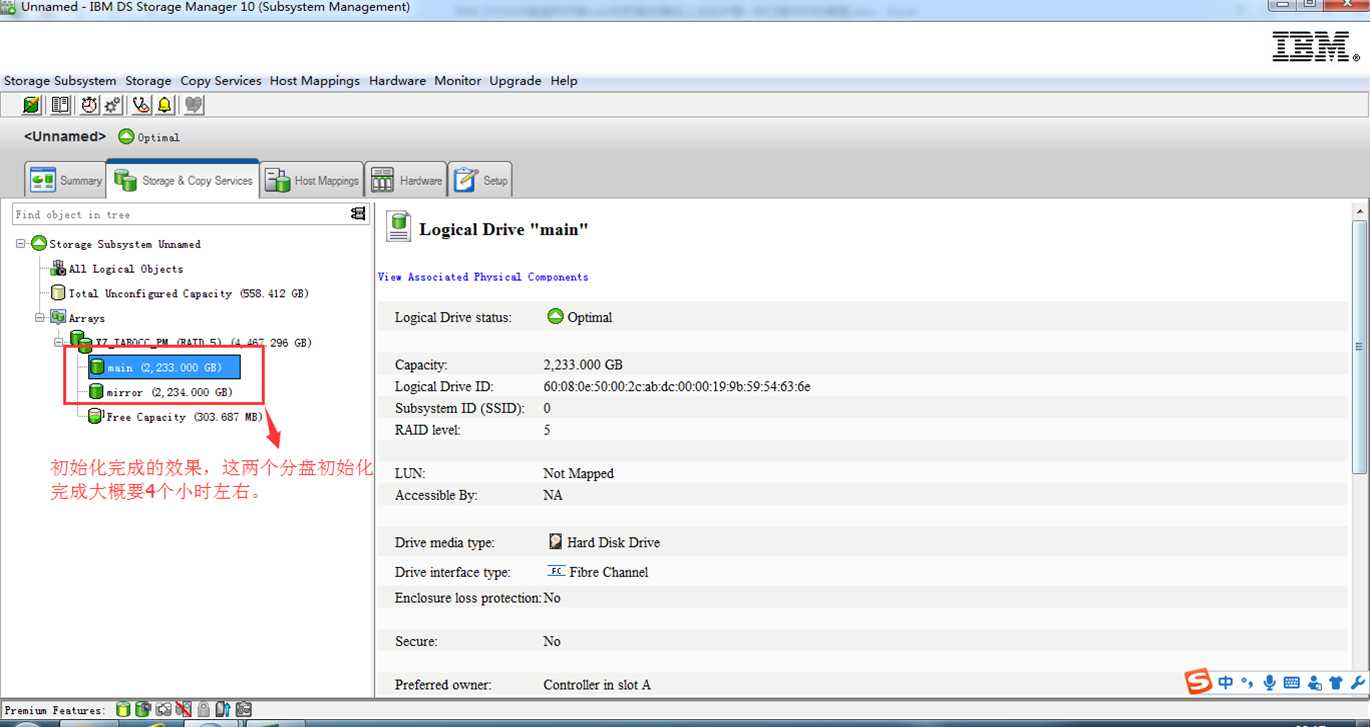
Task: Open the Host Mappings menu
Action: point(315,81)
